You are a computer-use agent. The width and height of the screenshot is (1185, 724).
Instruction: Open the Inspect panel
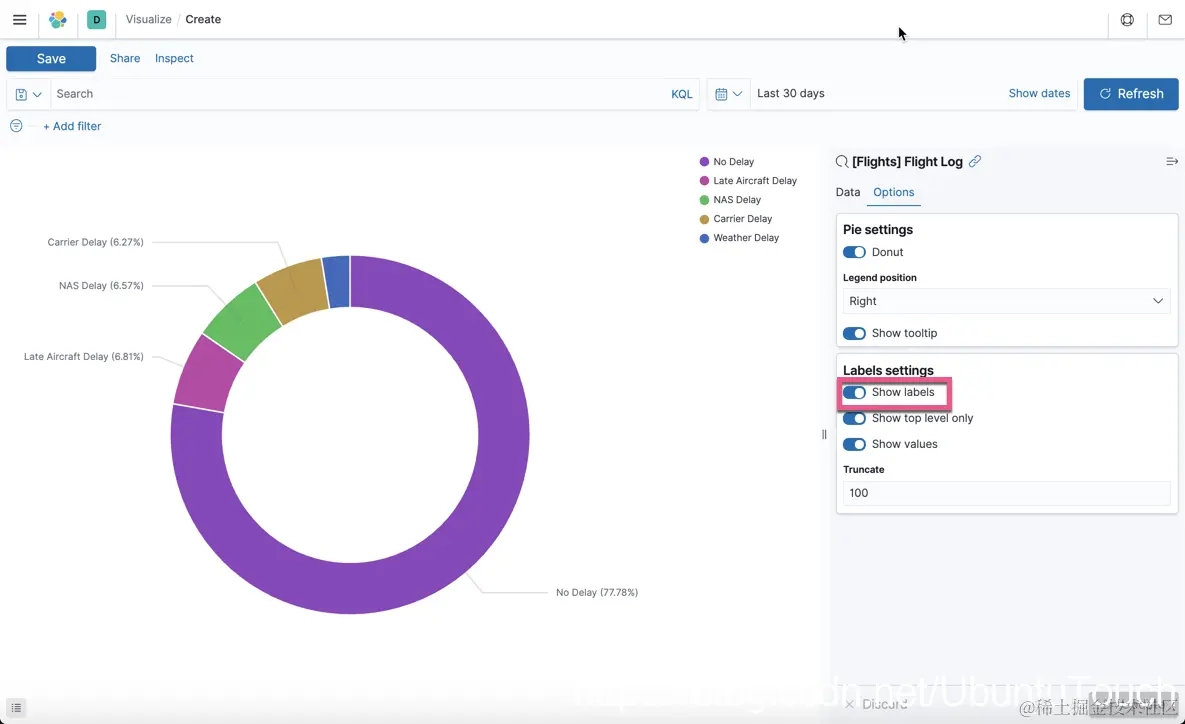(x=174, y=58)
